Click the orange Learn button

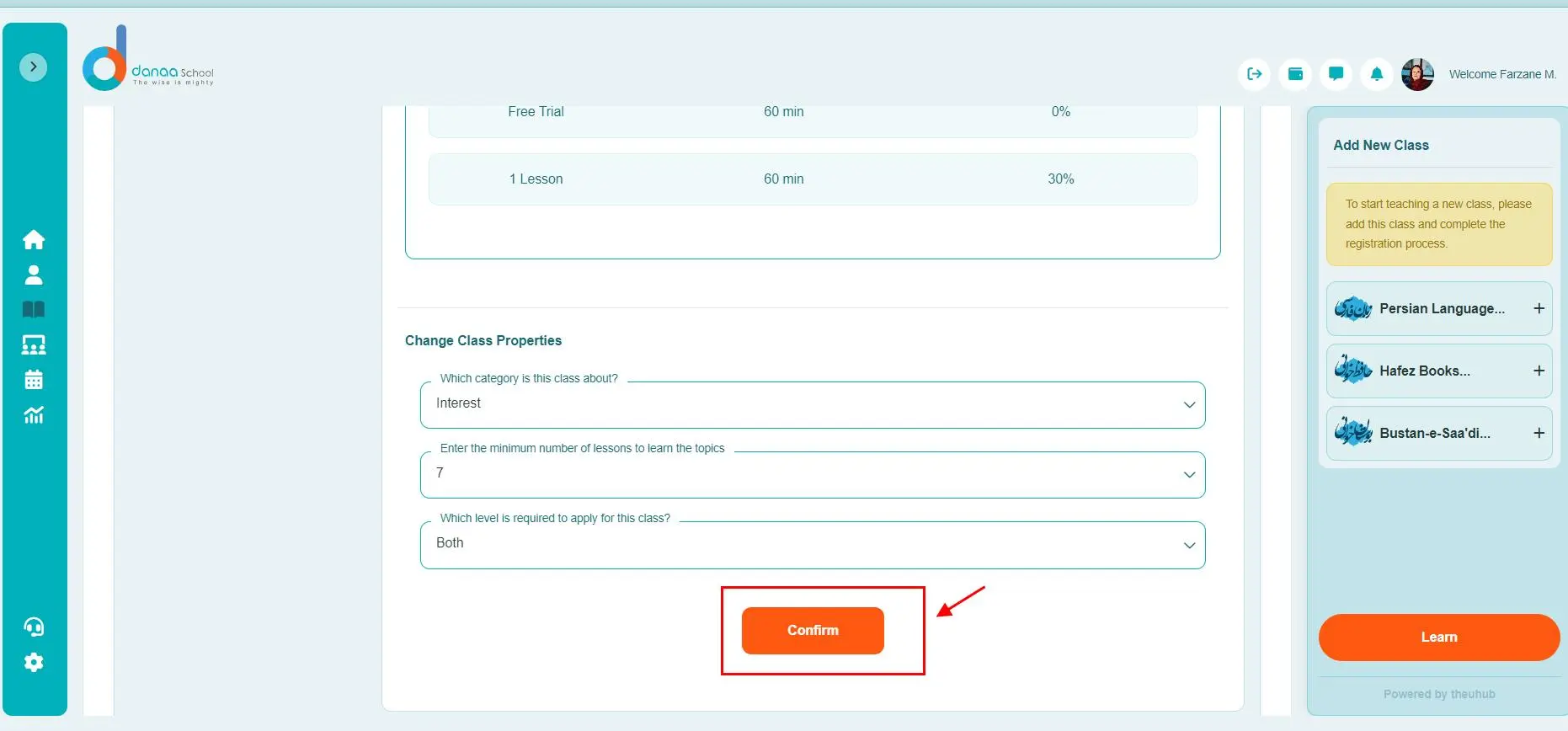coord(1438,638)
